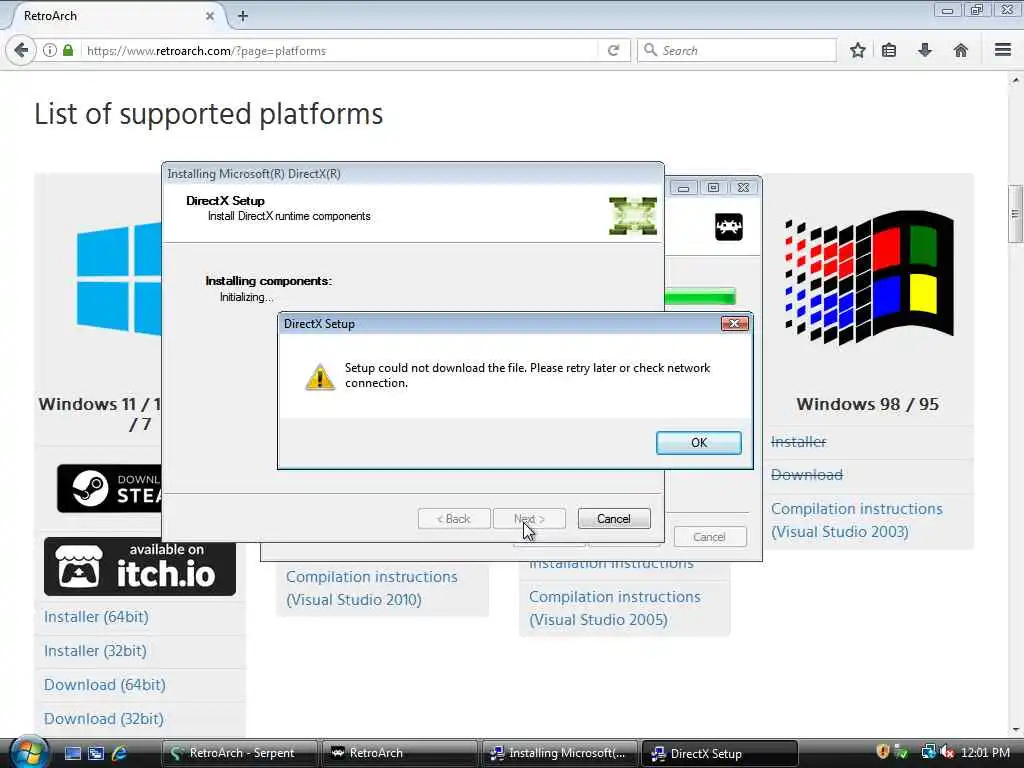Click the Windows 98 / 95 logo image
Image resolution: width=1024 pixels, height=768 pixels.
869,278
